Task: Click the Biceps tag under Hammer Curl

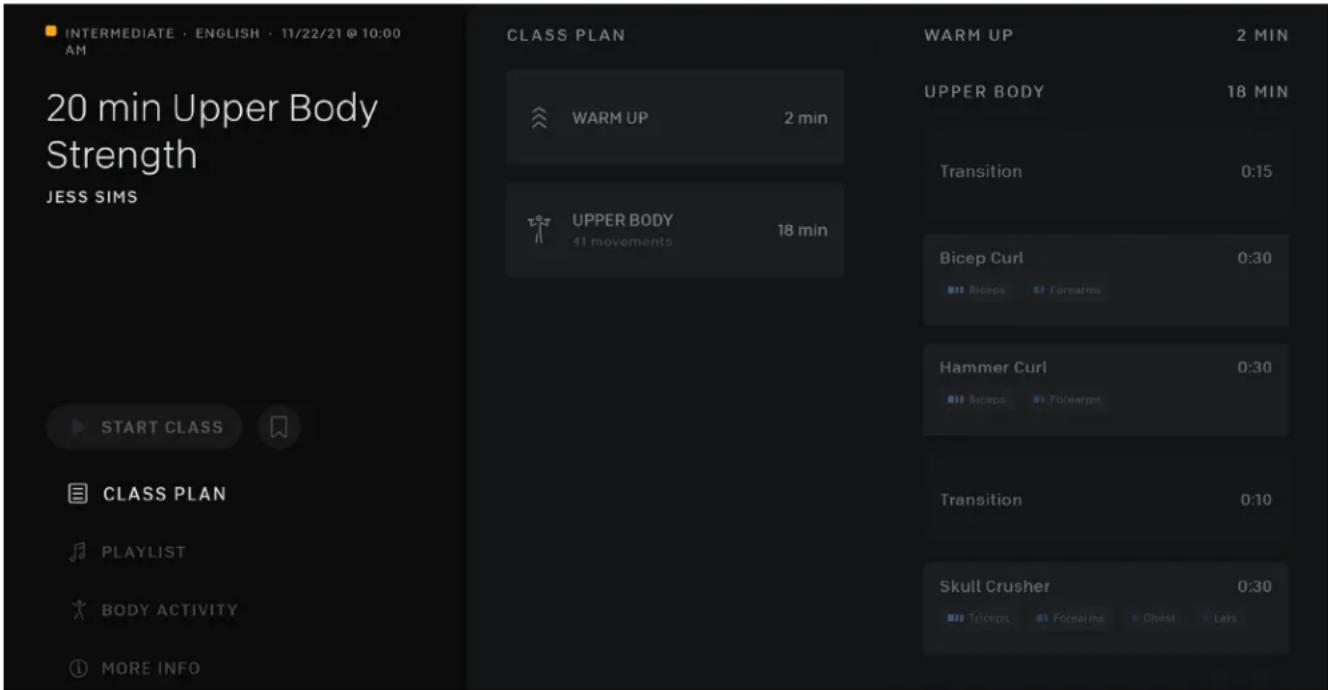Action: point(976,399)
